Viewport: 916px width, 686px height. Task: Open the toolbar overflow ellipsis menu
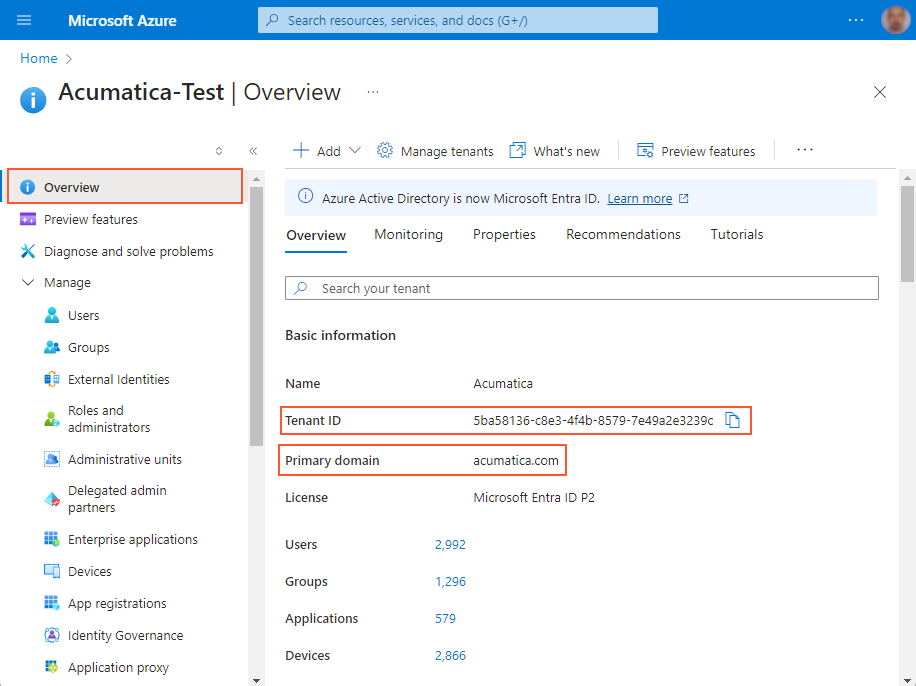pos(805,150)
